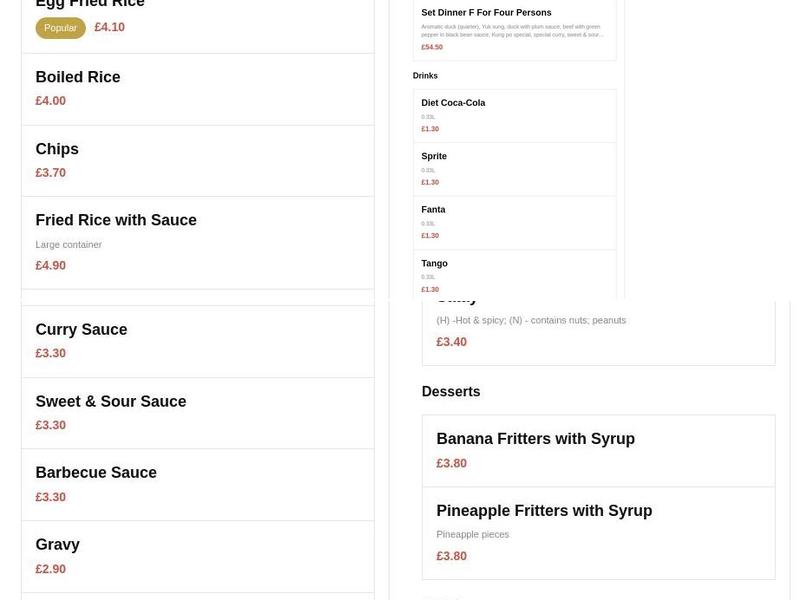Click the £54.50 set dinner price
This screenshot has width=800, height=600.
click(432, 47)
